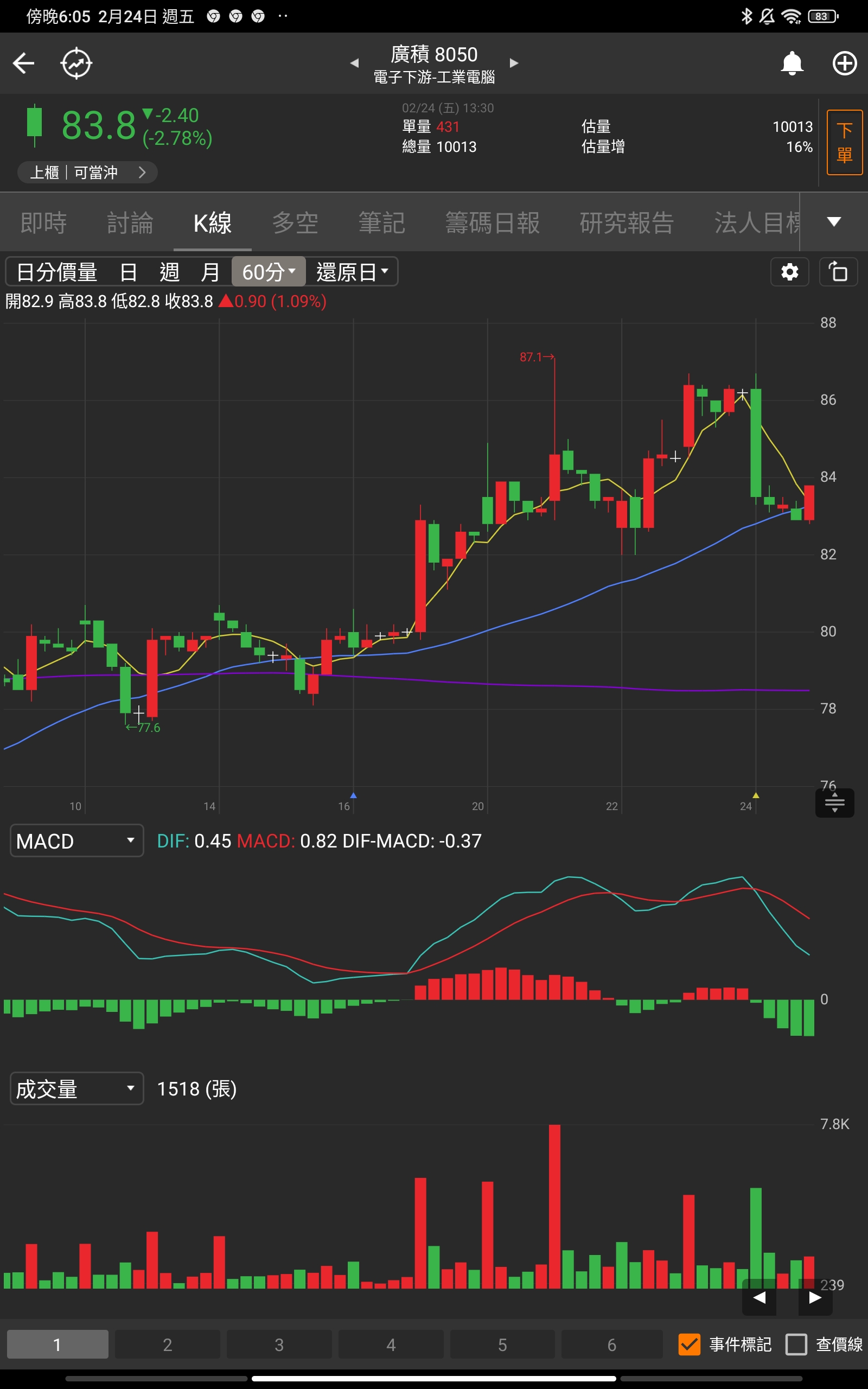868x1389 pixels.
Task: Switch to the 討論 tab
Action: point(130,222)
